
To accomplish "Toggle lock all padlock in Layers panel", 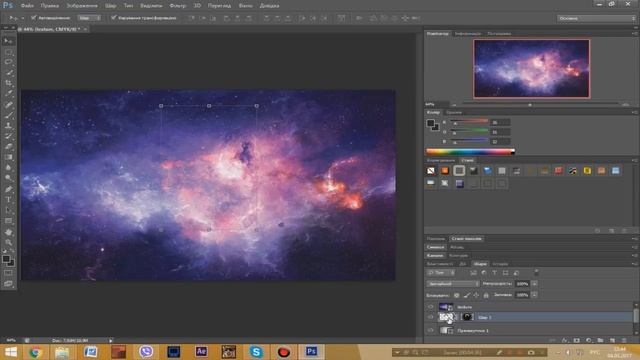I will tap(486, 295).
